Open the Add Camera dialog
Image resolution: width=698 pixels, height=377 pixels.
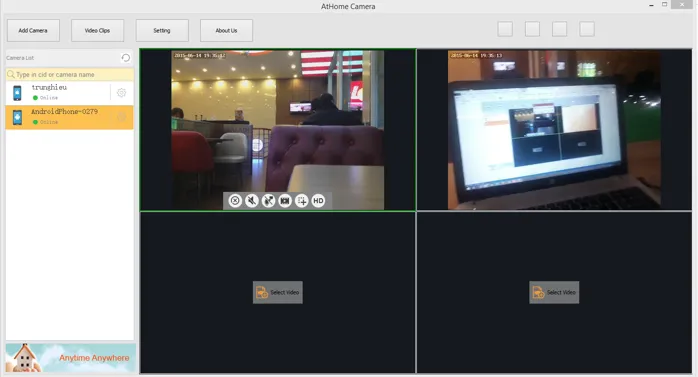[33, 30]
